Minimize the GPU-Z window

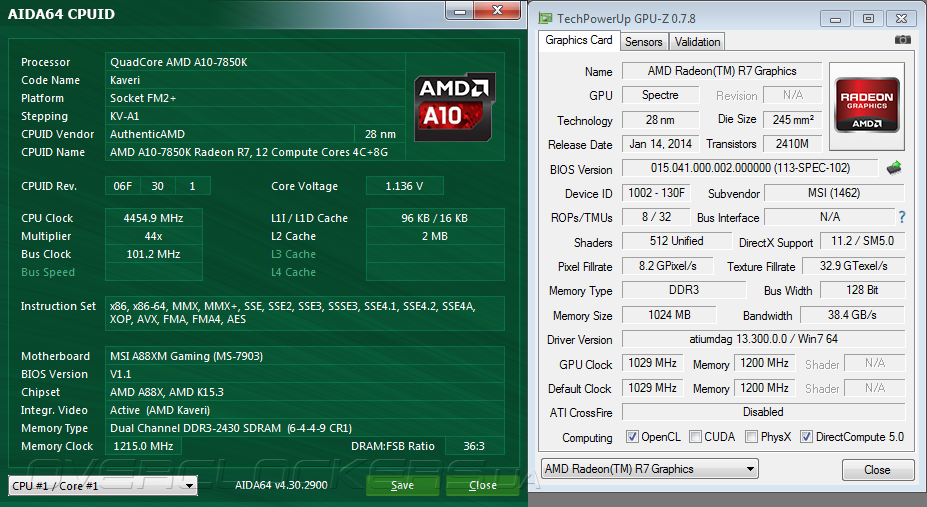coord(835,19)
